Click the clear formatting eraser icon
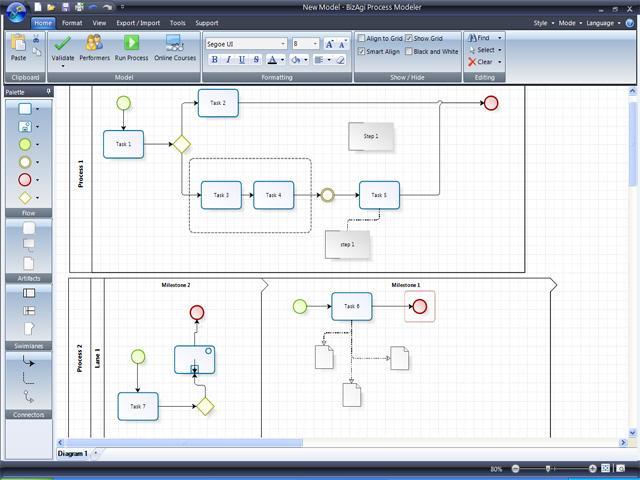Screen dimensions: 640x480 [x=340, y=60]
